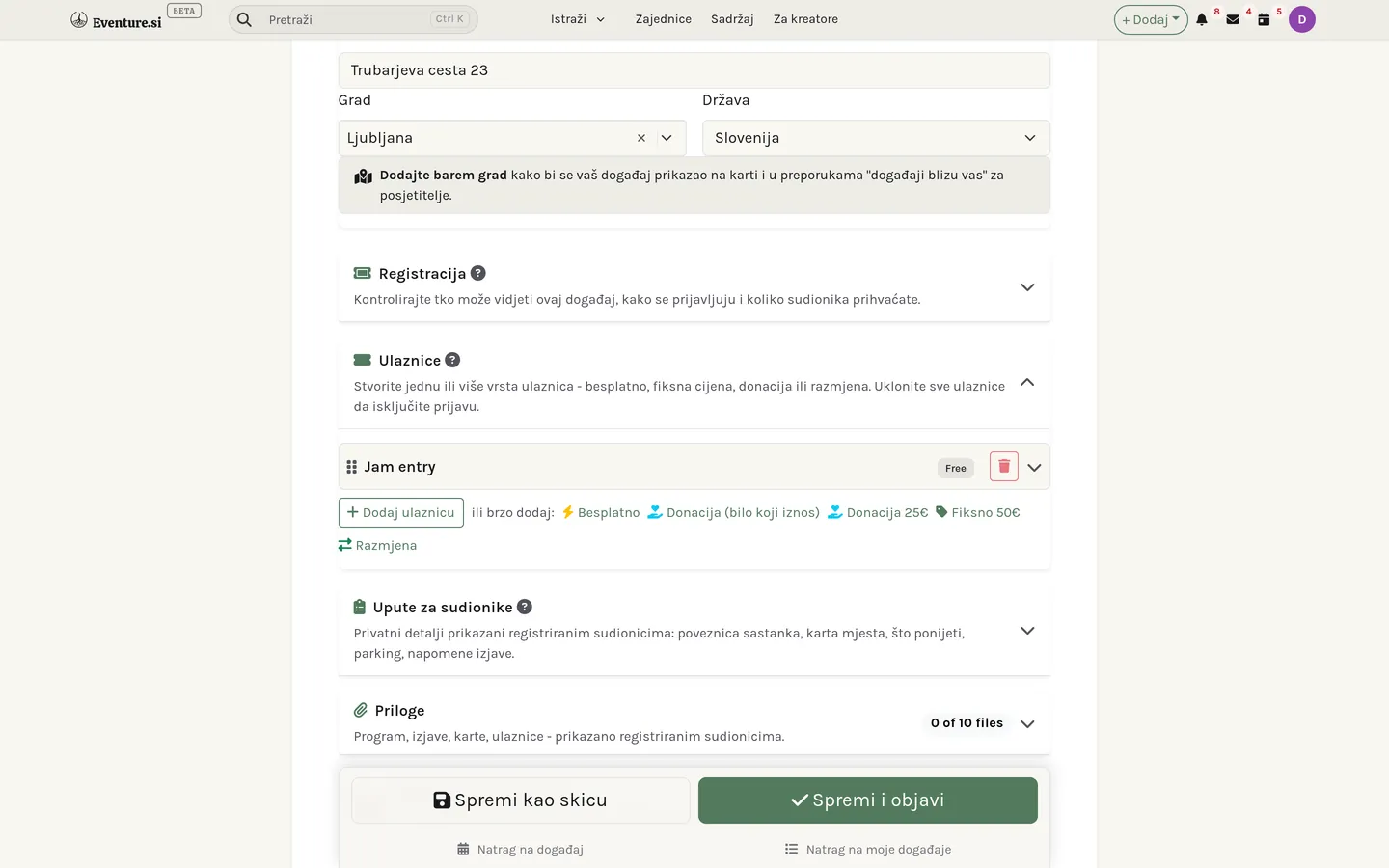Open the Država Slovenija dropdown
Image resolution: width=1389 pixels, height=868 pixels.
tap(876, 138)
